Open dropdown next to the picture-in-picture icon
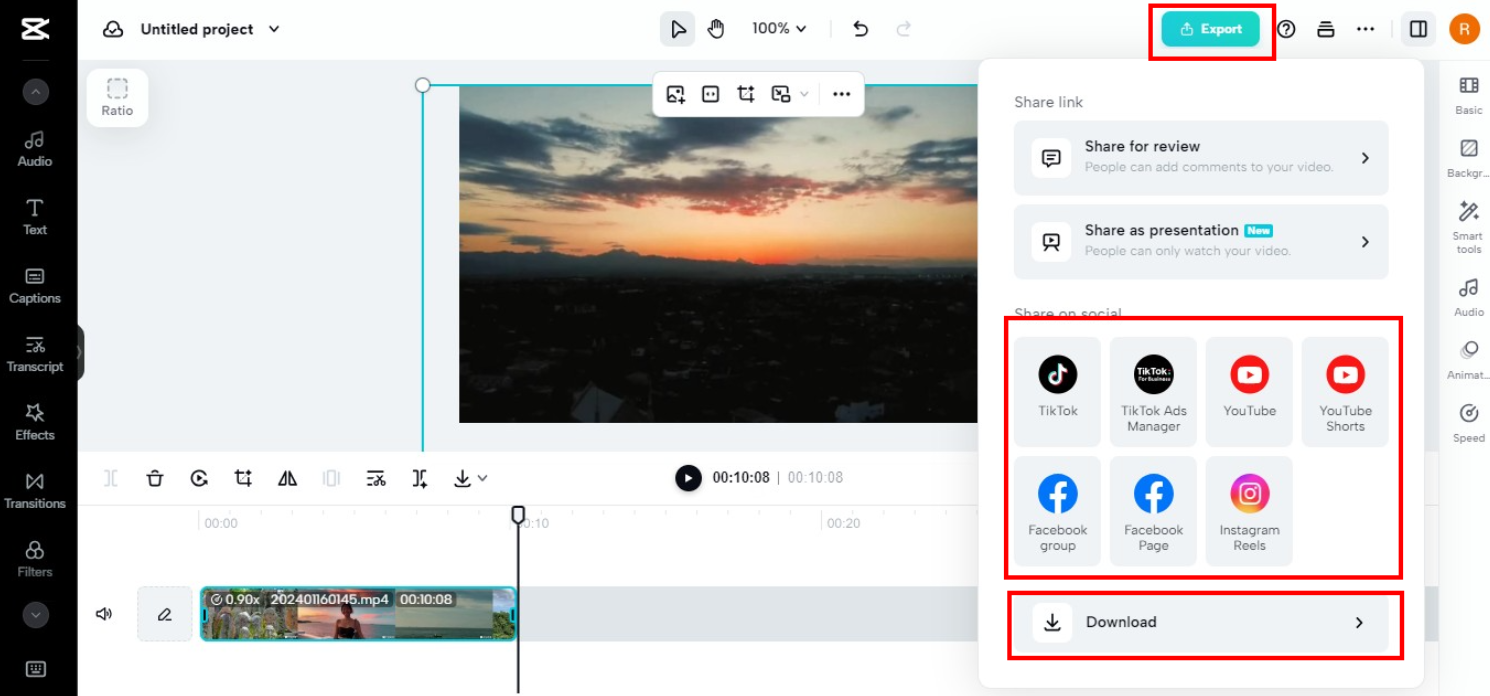Viewport: 1490px width, 696px height. [805, 94]
